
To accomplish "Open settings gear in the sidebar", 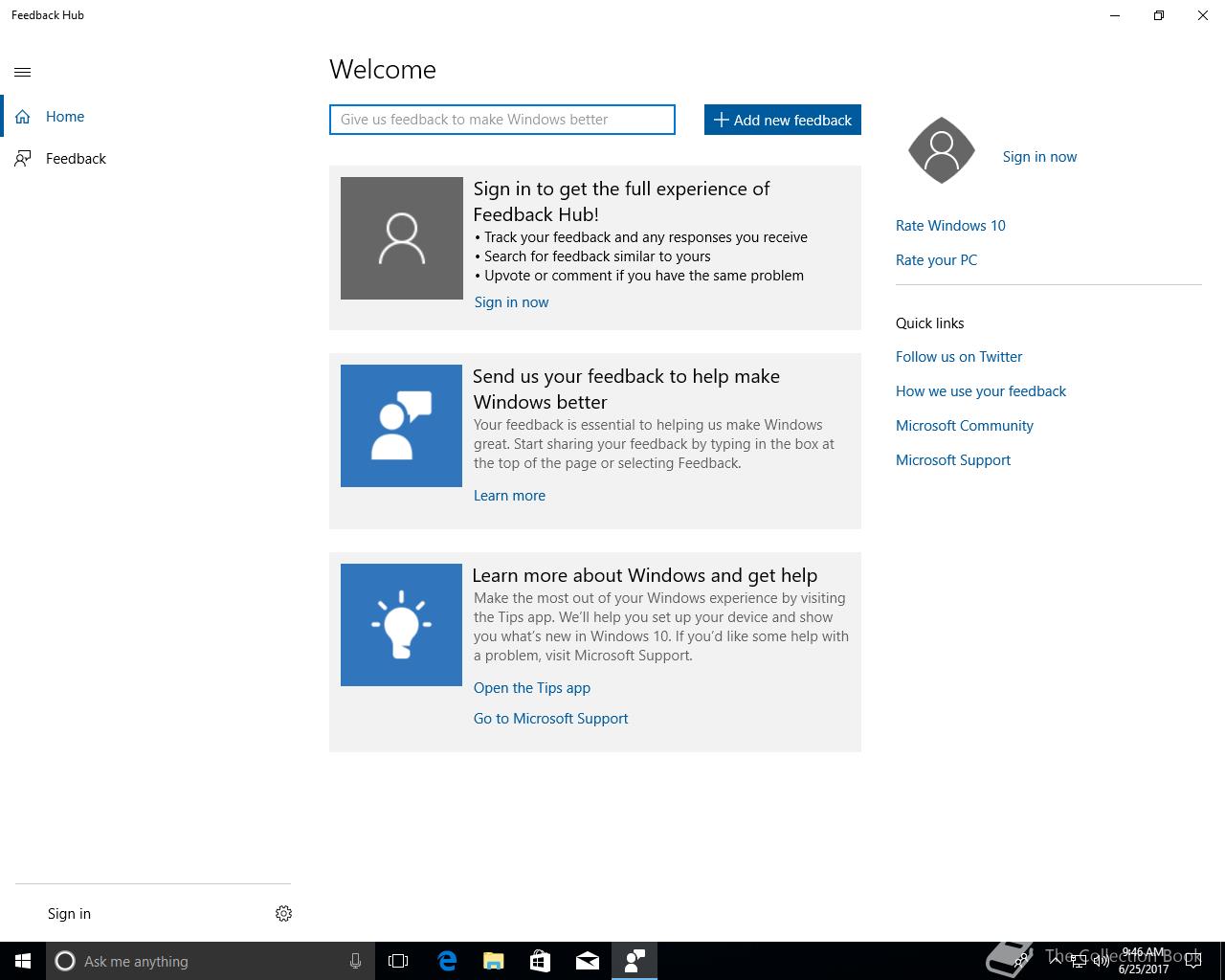I will pyautogui.click(x=283, y=914).
